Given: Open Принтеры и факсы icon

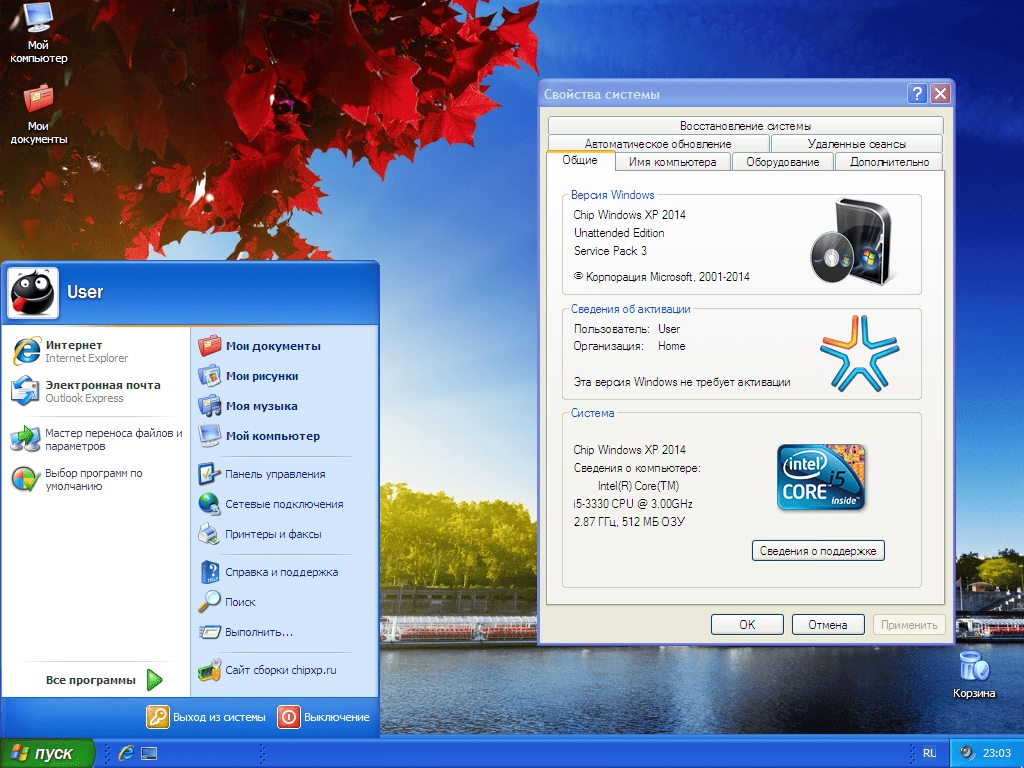Looking at the screenshot, I should pyautogui.click(x=210, y=534).
